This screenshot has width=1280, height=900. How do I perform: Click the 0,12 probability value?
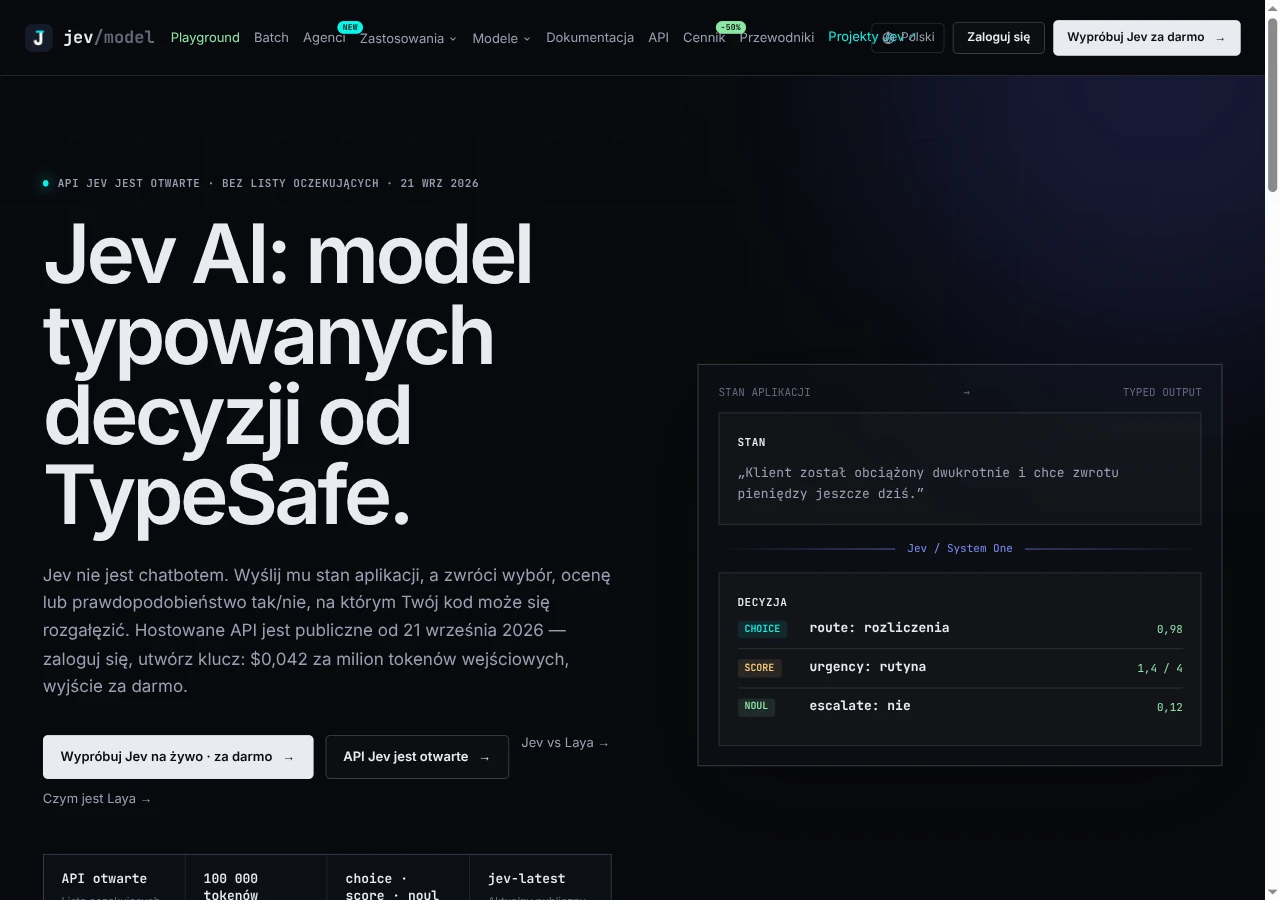pos(1169,707)
